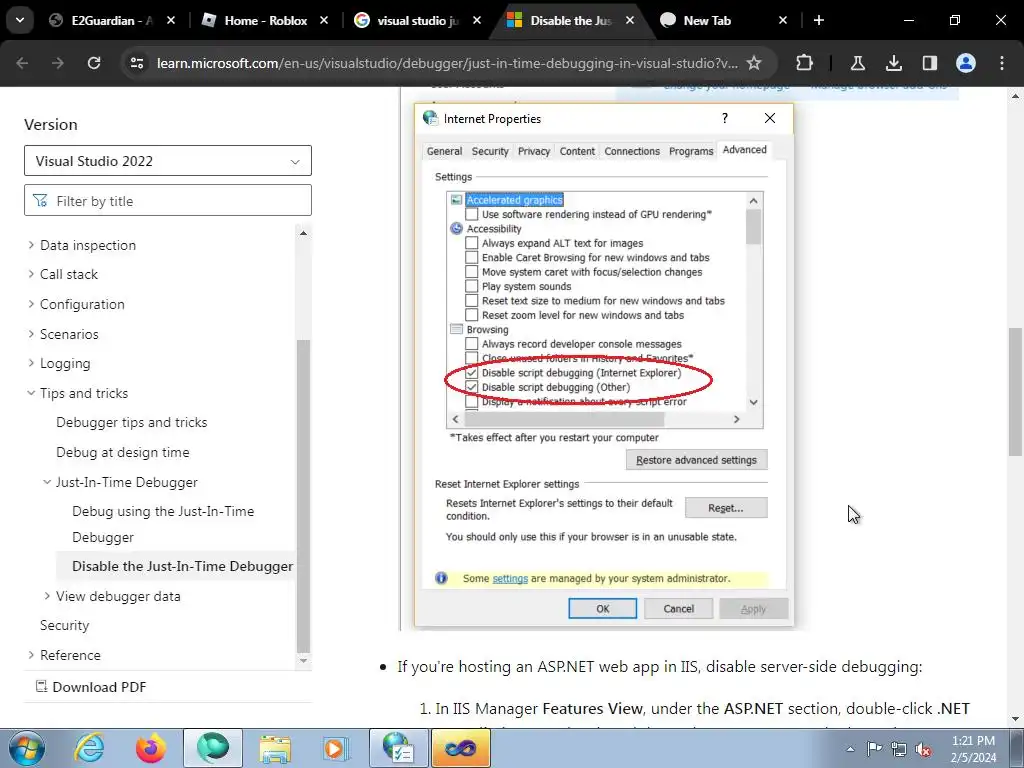This screenshot has height=768, width=1024.
Task: Open a new browser tab with plus button
Action: 818,20
